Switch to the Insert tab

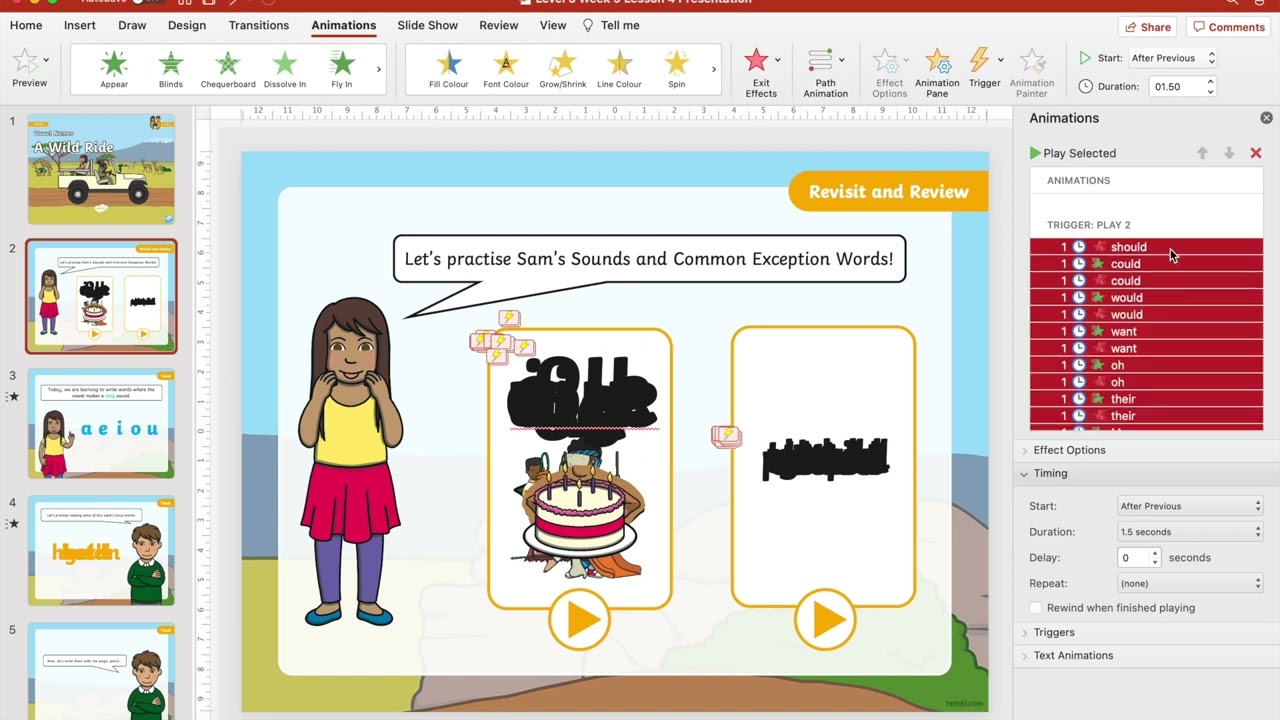click(x=80, y=25)
